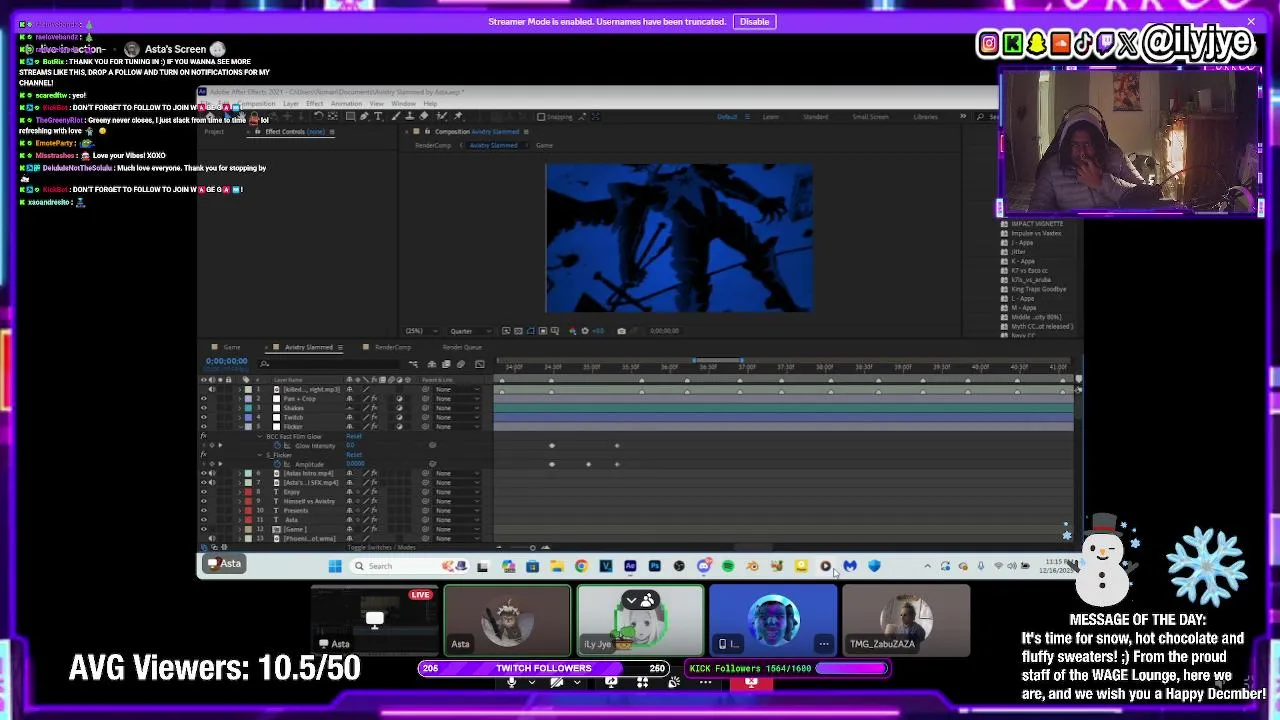Open the composition mini-flowchart icon in timeline
The width and height of the screenshot is (1280, 720).
[413, 364]
